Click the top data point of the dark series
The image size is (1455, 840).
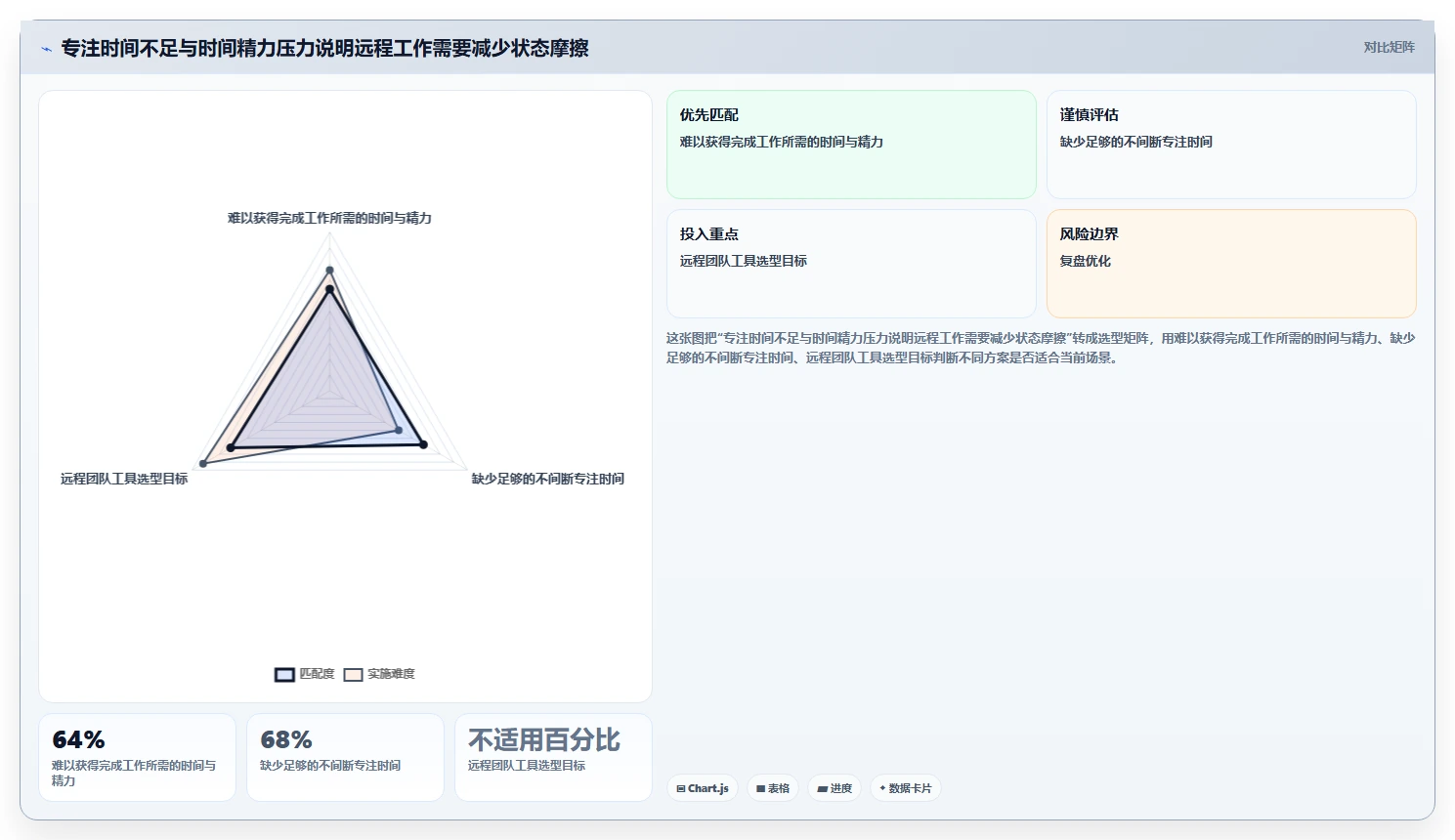coord(329,289)
